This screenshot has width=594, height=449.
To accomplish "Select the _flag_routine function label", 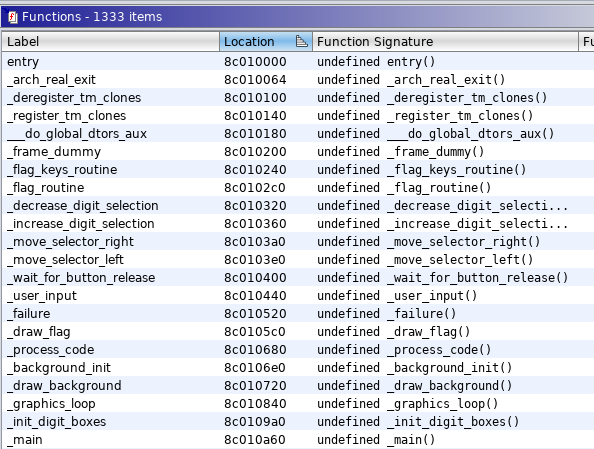I will click(46, 188).
